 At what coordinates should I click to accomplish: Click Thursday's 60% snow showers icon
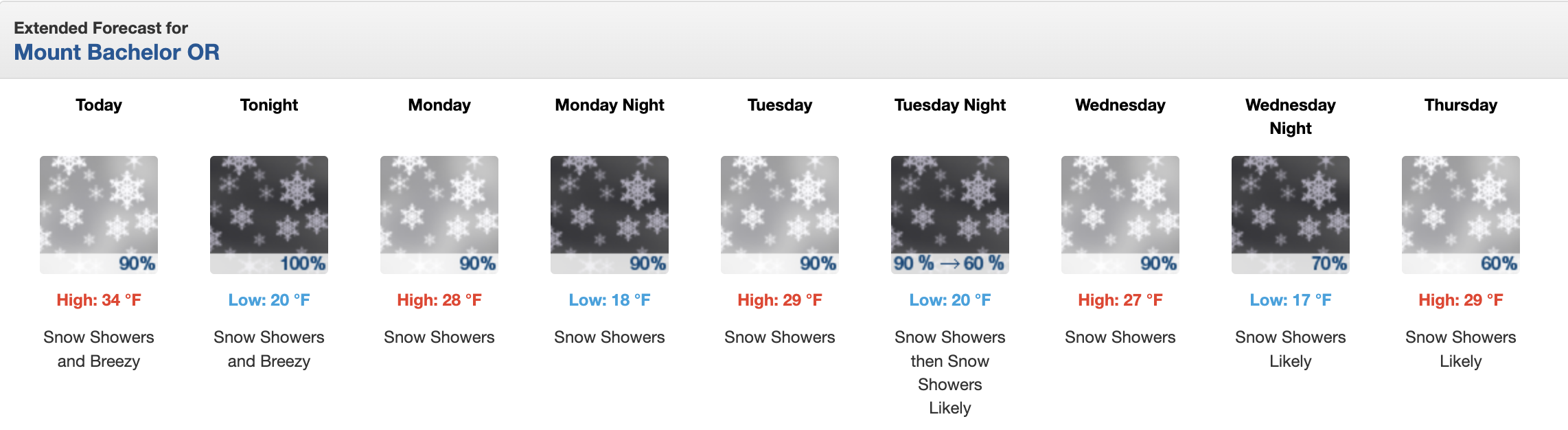(1461, 215)
